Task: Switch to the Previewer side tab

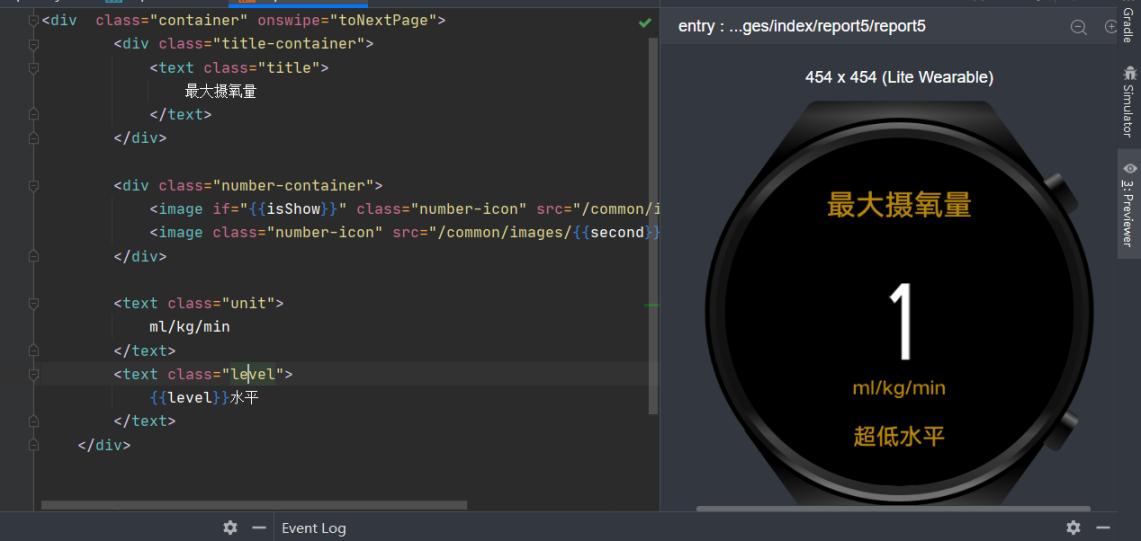Action: click(1129, 205)
